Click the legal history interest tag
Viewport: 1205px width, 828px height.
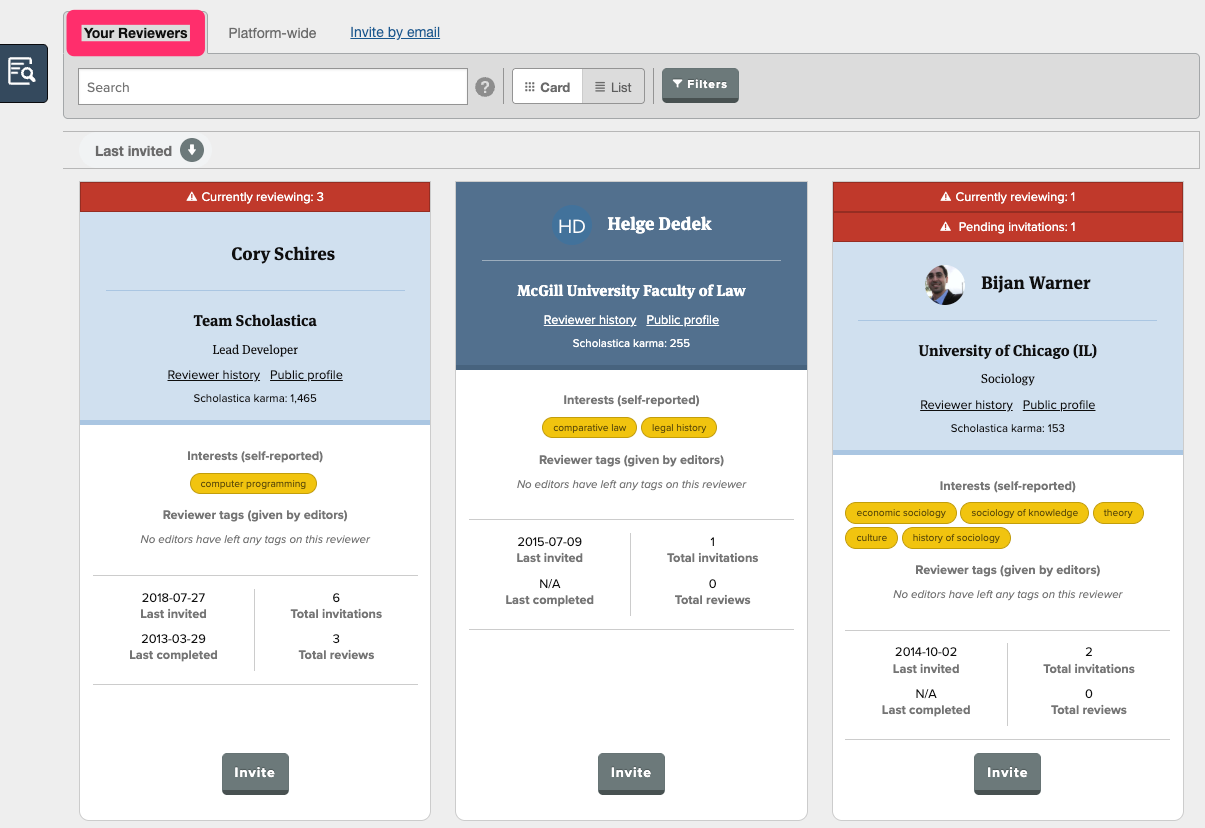click(x=679, y=428)
